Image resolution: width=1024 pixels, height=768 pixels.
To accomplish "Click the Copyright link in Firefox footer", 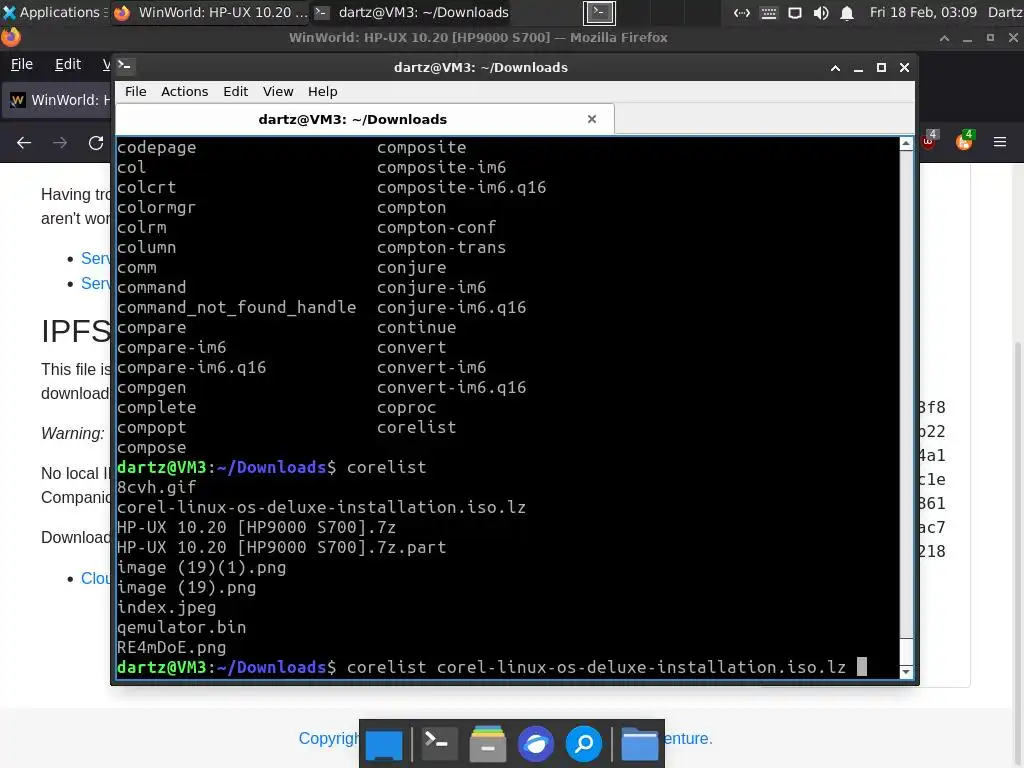I will click(328, 739).
